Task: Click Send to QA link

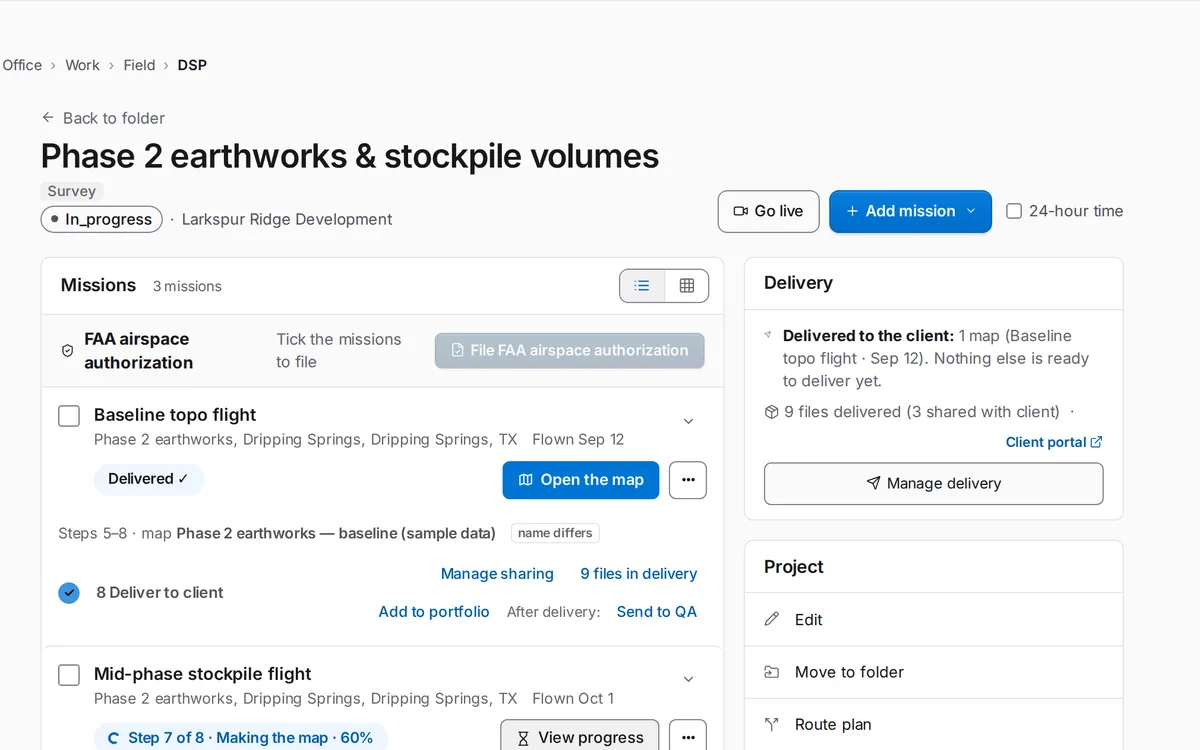Action: point(657,612)
